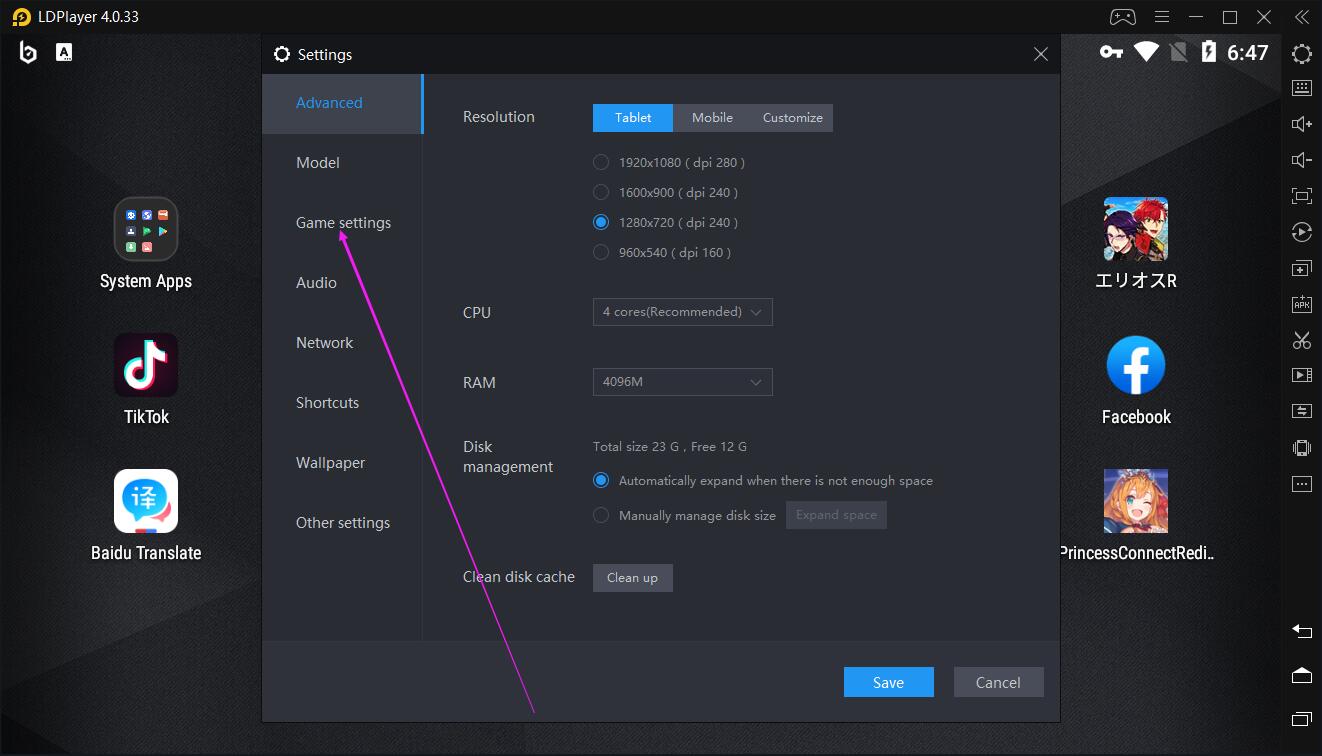Switch to Mobile resolution tab
The width and height of the screenshot is (1322, 756).
[x=712, y=118]
